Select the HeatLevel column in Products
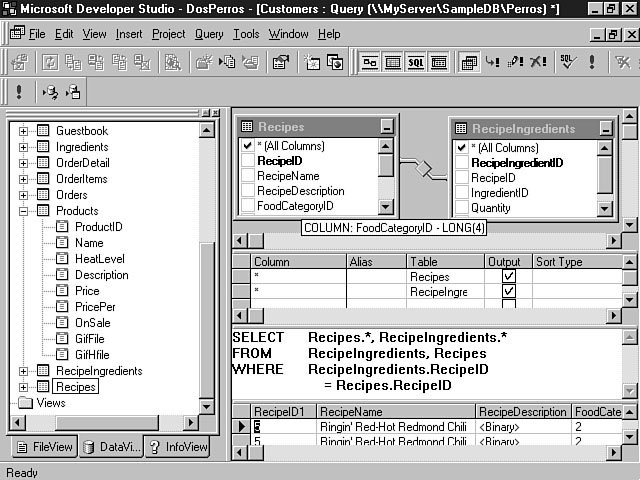 pos(102,259)
